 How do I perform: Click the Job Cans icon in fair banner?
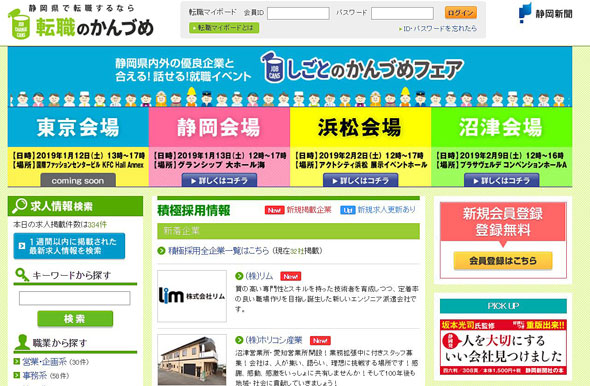pyautogui.click(x=274, y=68)
